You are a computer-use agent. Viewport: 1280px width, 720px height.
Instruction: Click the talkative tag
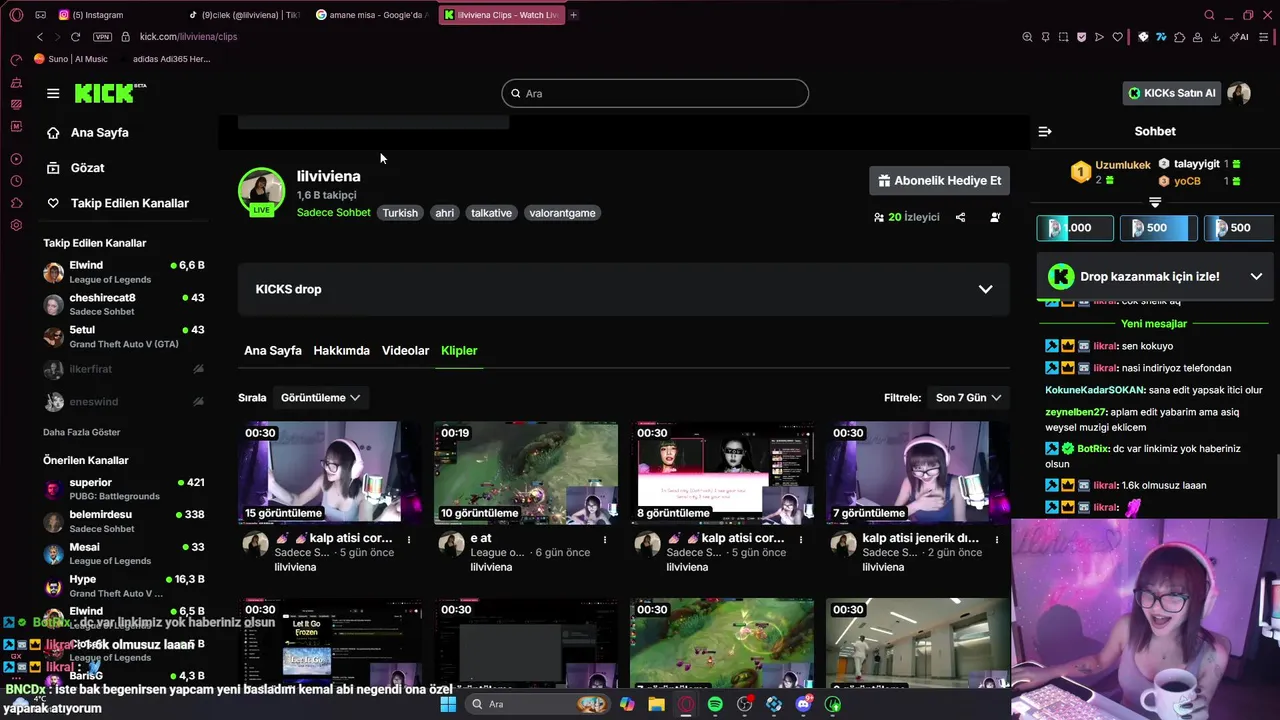click(491, 213)
